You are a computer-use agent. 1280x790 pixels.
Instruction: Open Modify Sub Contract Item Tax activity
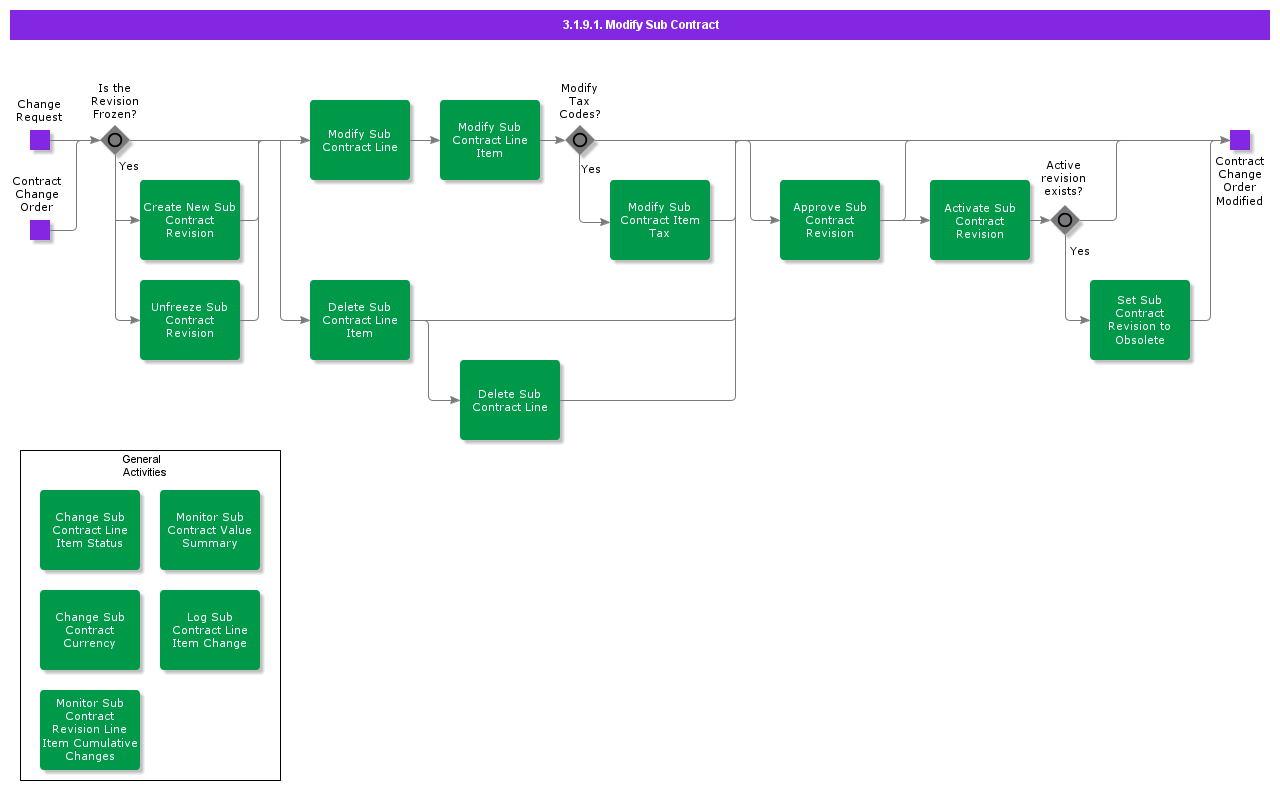coord(660,220)
